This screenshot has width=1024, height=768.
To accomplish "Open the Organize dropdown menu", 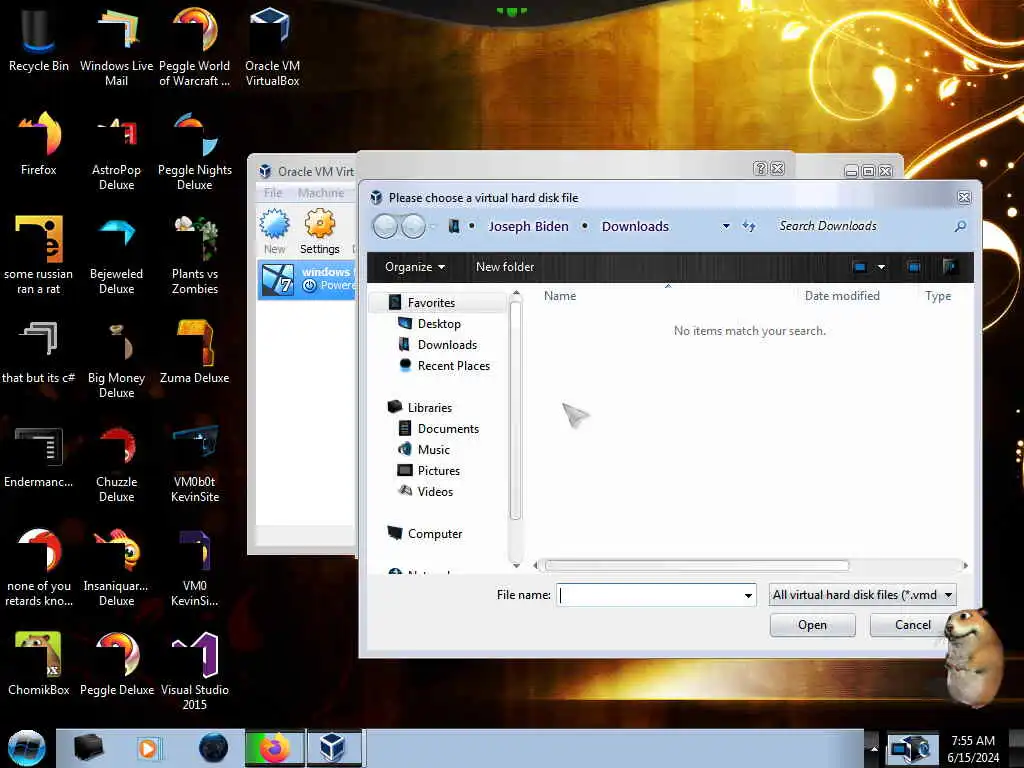I will point(415,266).
